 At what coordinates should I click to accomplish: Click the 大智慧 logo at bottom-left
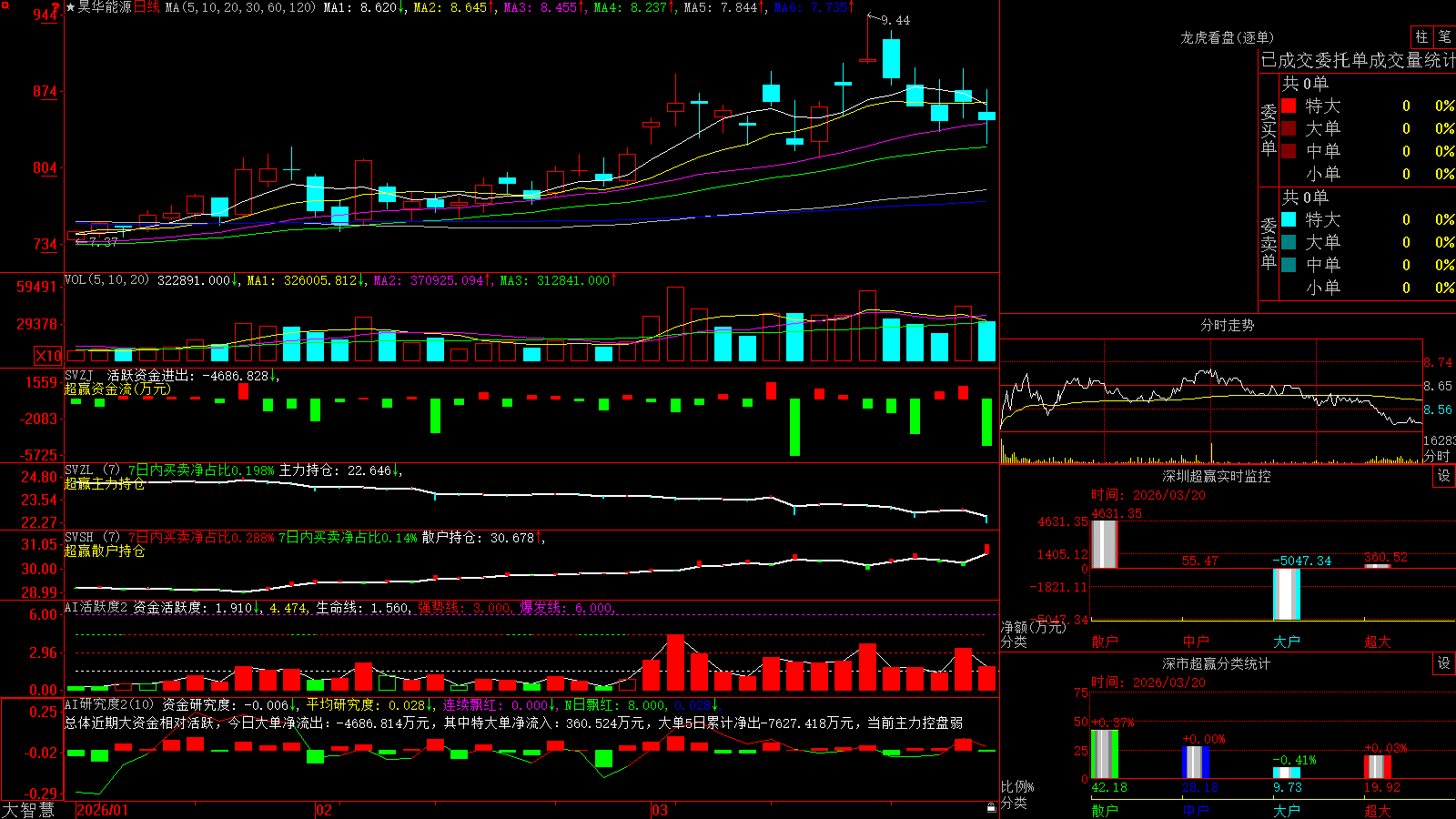(x=28, y=810)
